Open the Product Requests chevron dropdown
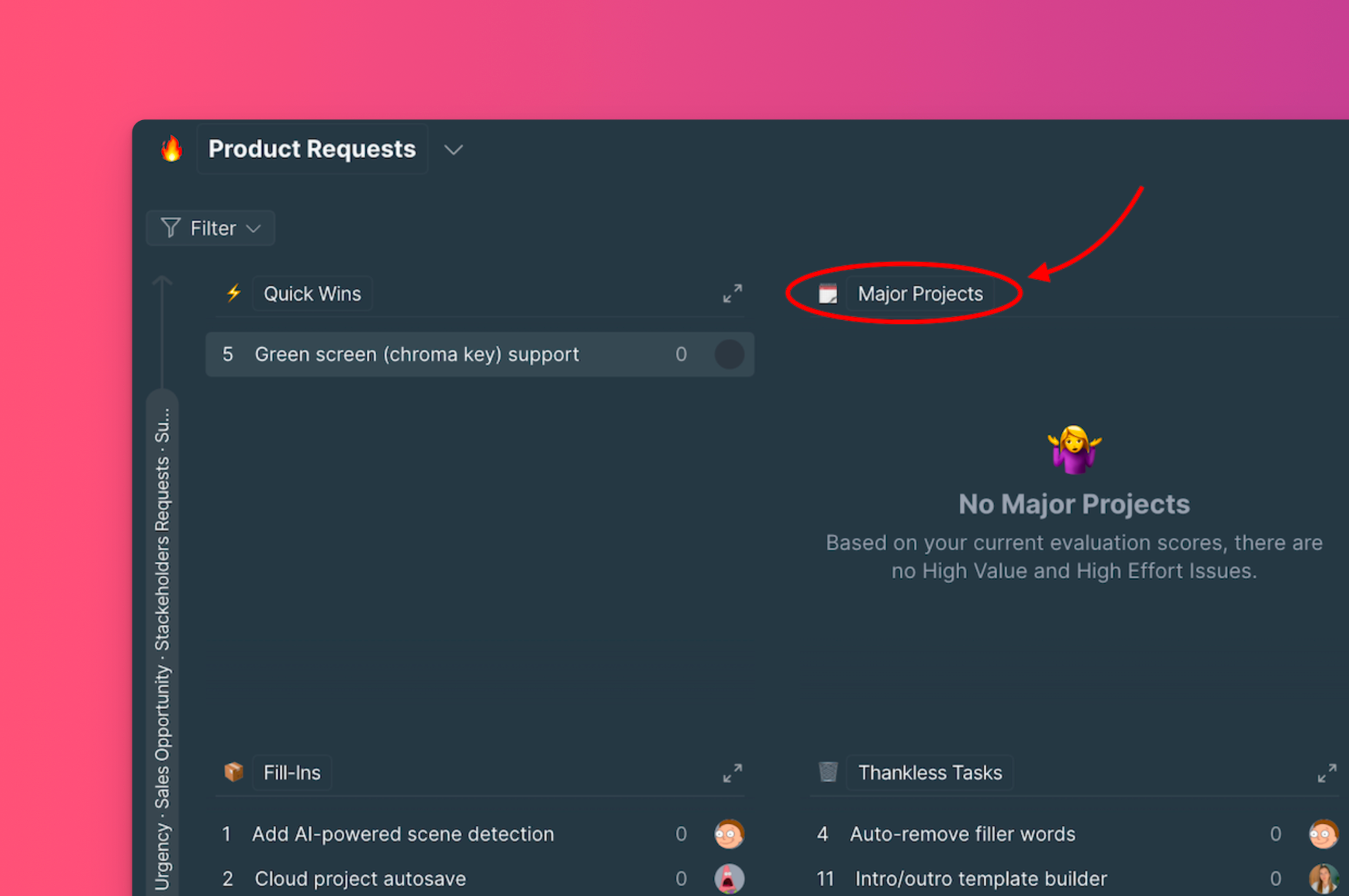 click(x=454, y=150)
